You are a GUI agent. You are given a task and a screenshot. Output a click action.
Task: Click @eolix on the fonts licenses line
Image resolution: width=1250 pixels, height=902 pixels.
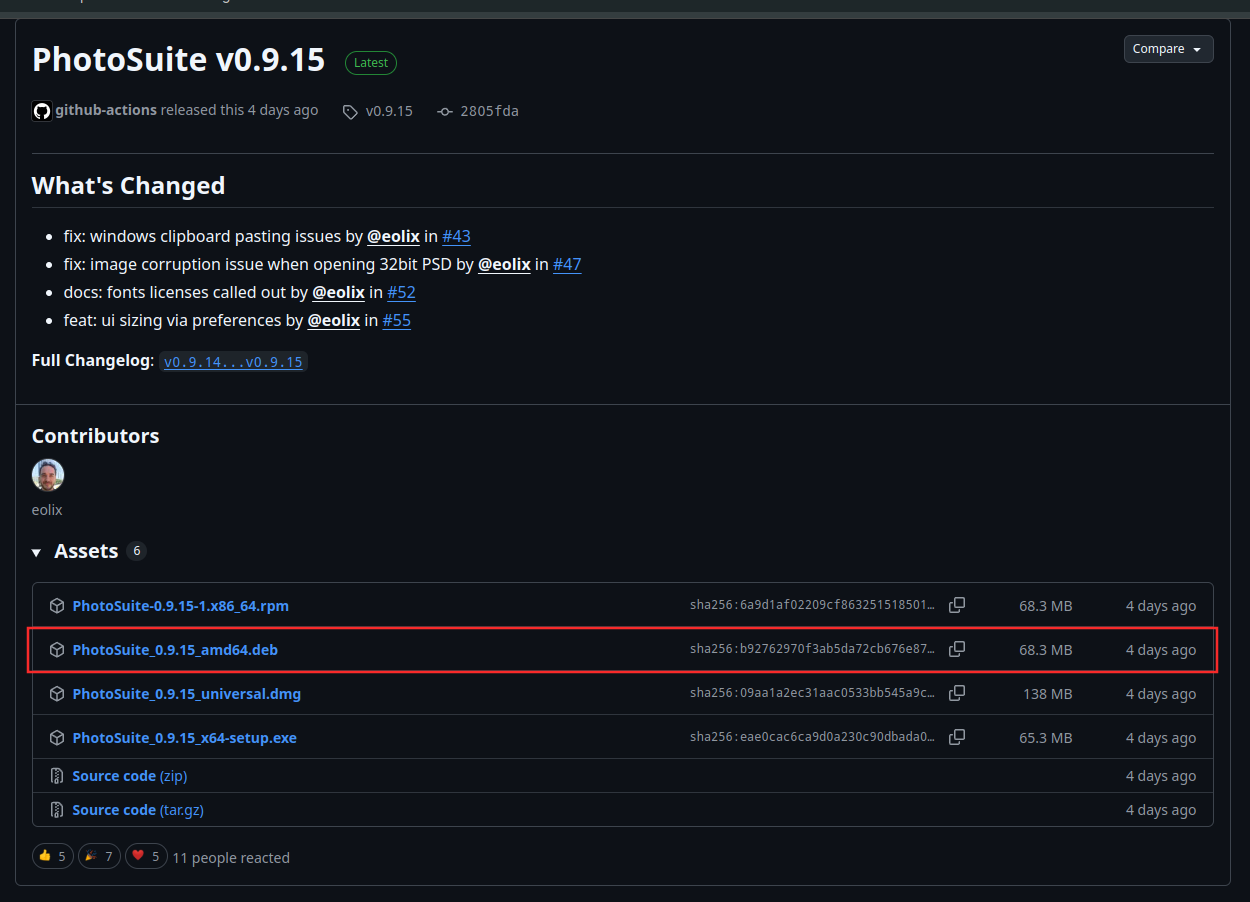tap(338, 293)
